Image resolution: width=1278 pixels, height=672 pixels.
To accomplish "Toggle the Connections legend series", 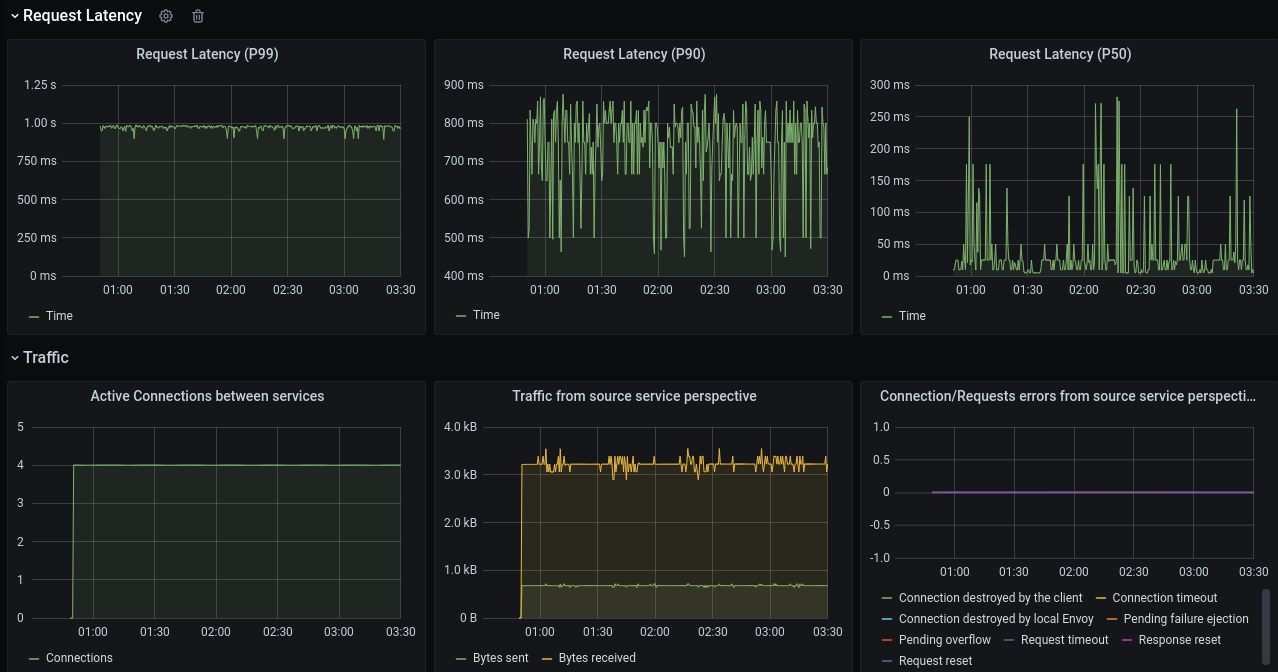I will pyautogui.click(x=79, y=658).
